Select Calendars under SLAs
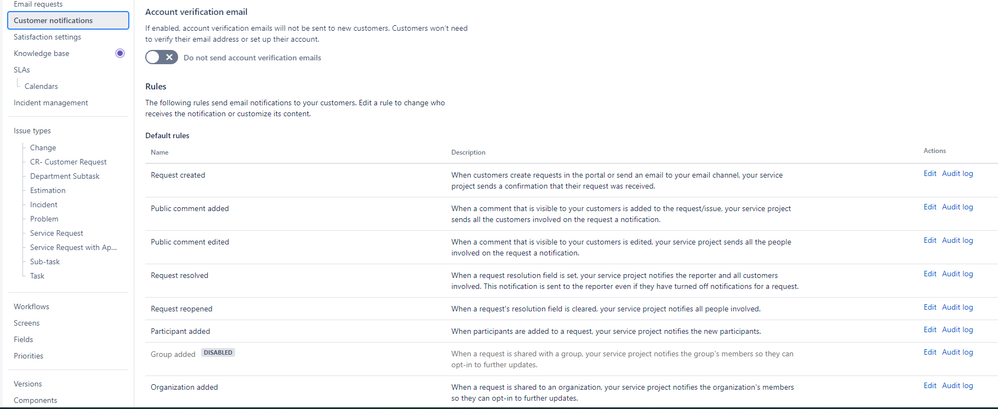This screenshot has height=409, width=998. [41, 86]
